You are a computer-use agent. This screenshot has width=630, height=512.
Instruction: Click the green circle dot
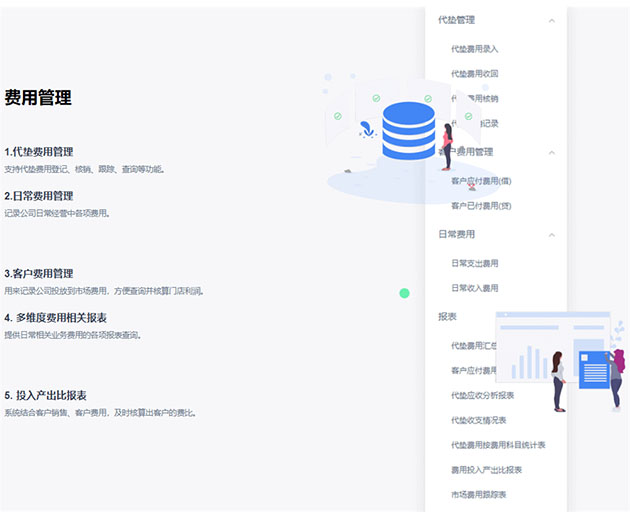(404, 293)
